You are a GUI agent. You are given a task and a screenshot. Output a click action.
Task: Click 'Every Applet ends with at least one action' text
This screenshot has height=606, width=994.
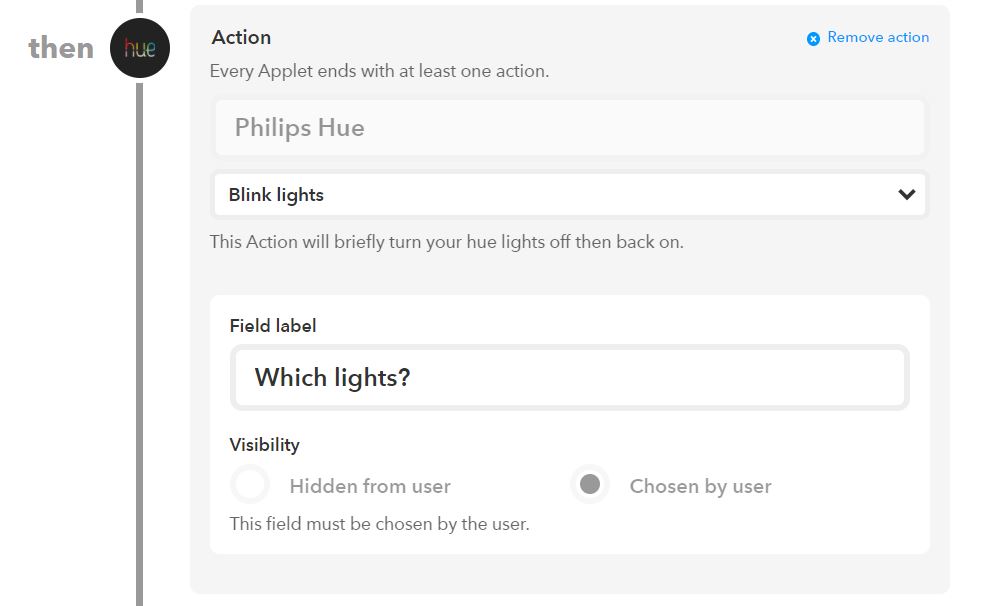click(379, 71)
